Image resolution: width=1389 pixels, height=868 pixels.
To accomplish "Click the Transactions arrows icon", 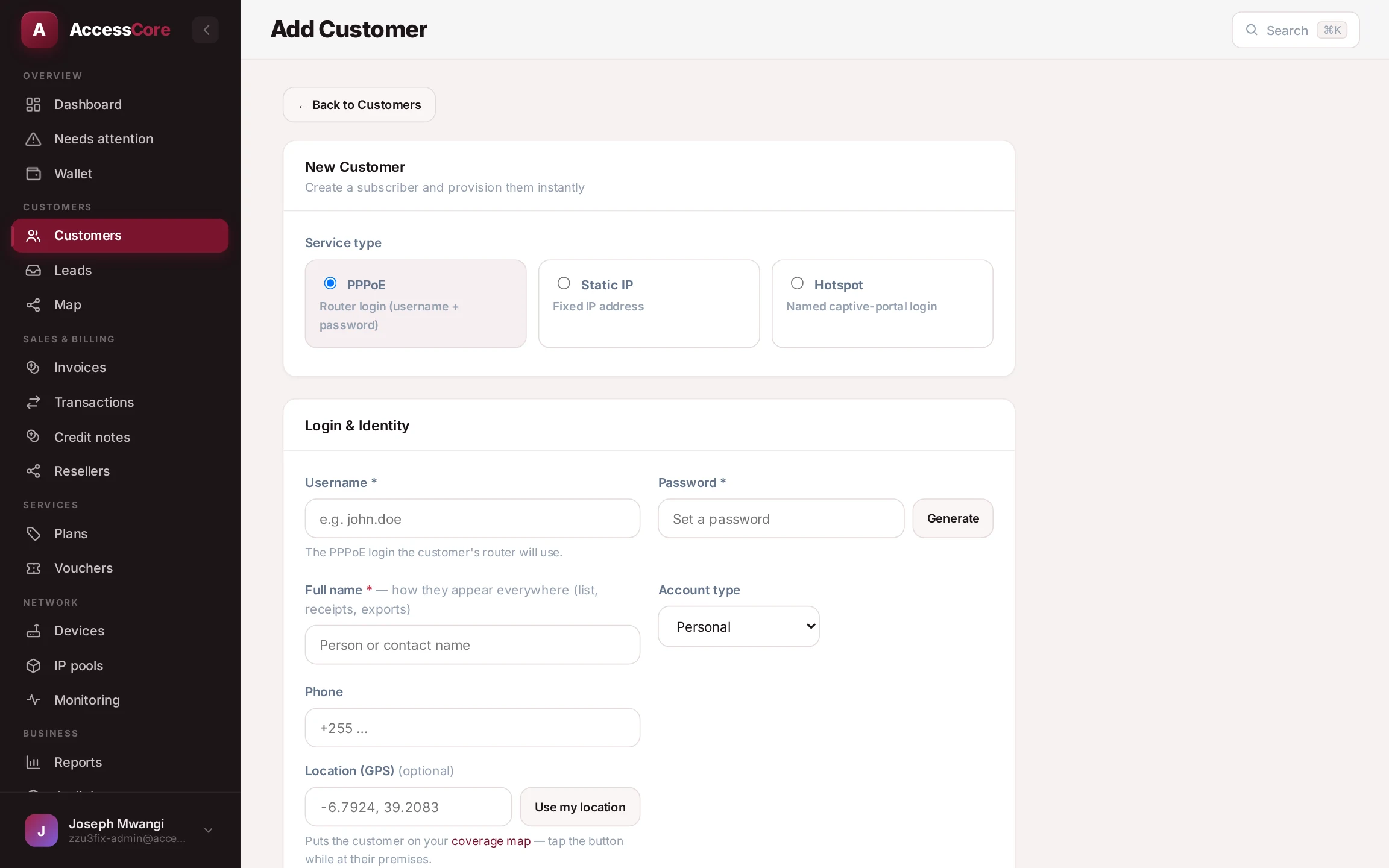I will coord(33,402).
